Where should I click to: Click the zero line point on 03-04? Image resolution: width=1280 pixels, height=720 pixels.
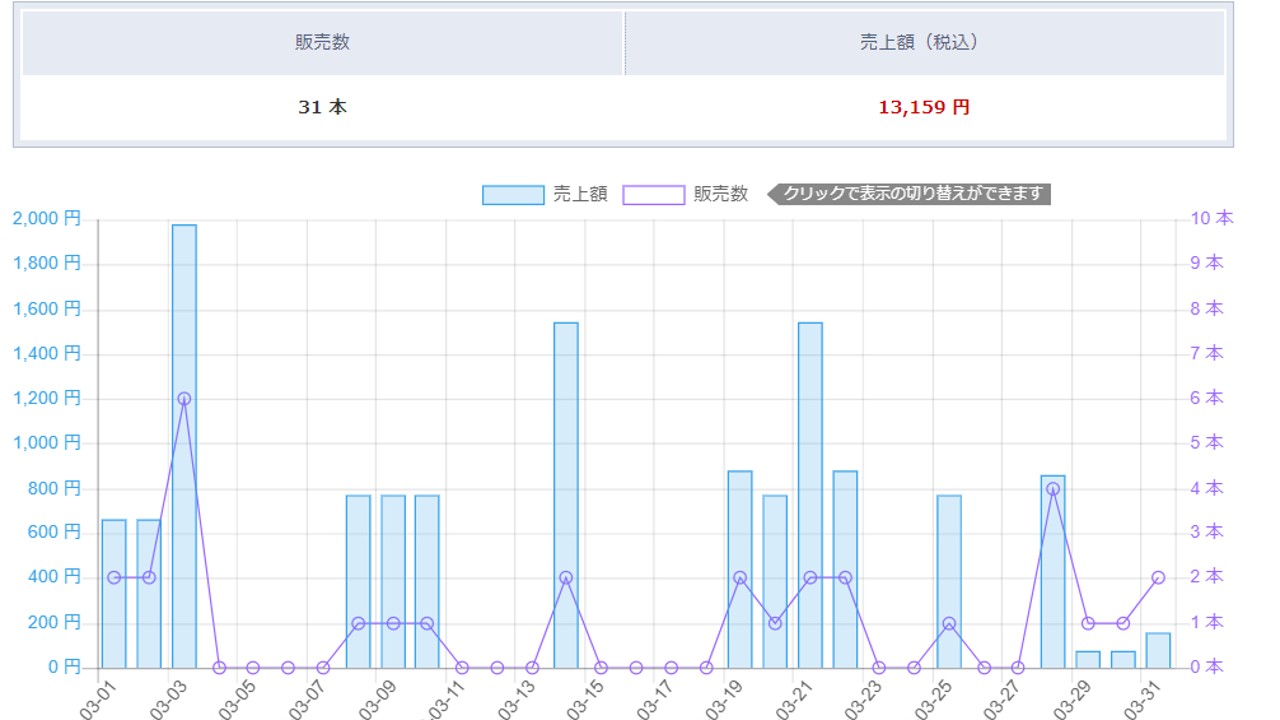(x=219, y=668)
